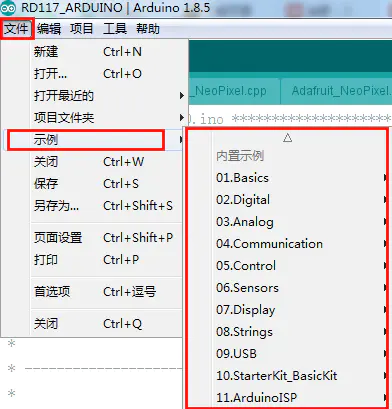
Task: Expand the 03.Analog examples
Action: click(x=287, y=222)
